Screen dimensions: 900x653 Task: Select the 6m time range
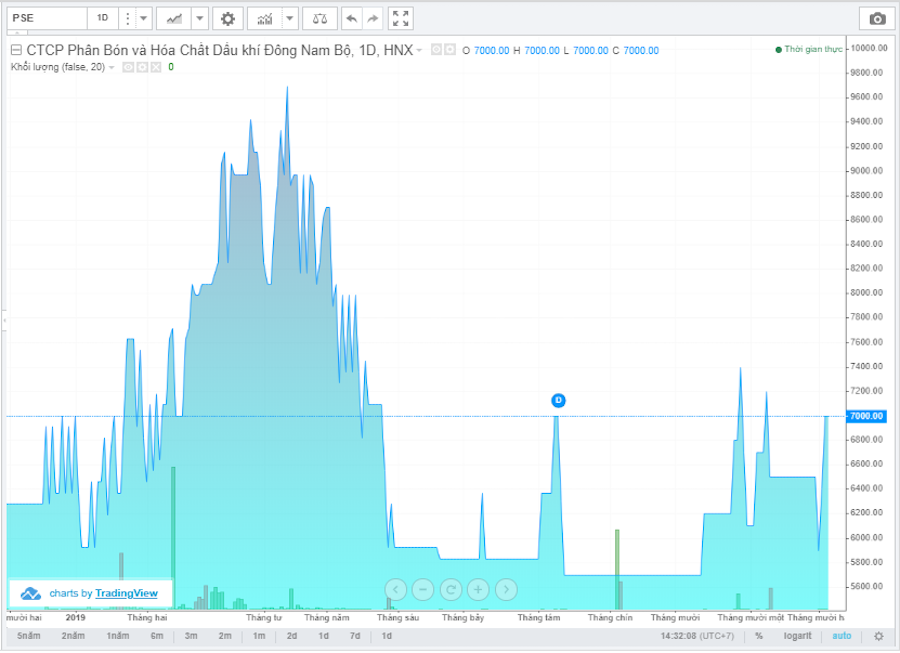click(157, 636)
